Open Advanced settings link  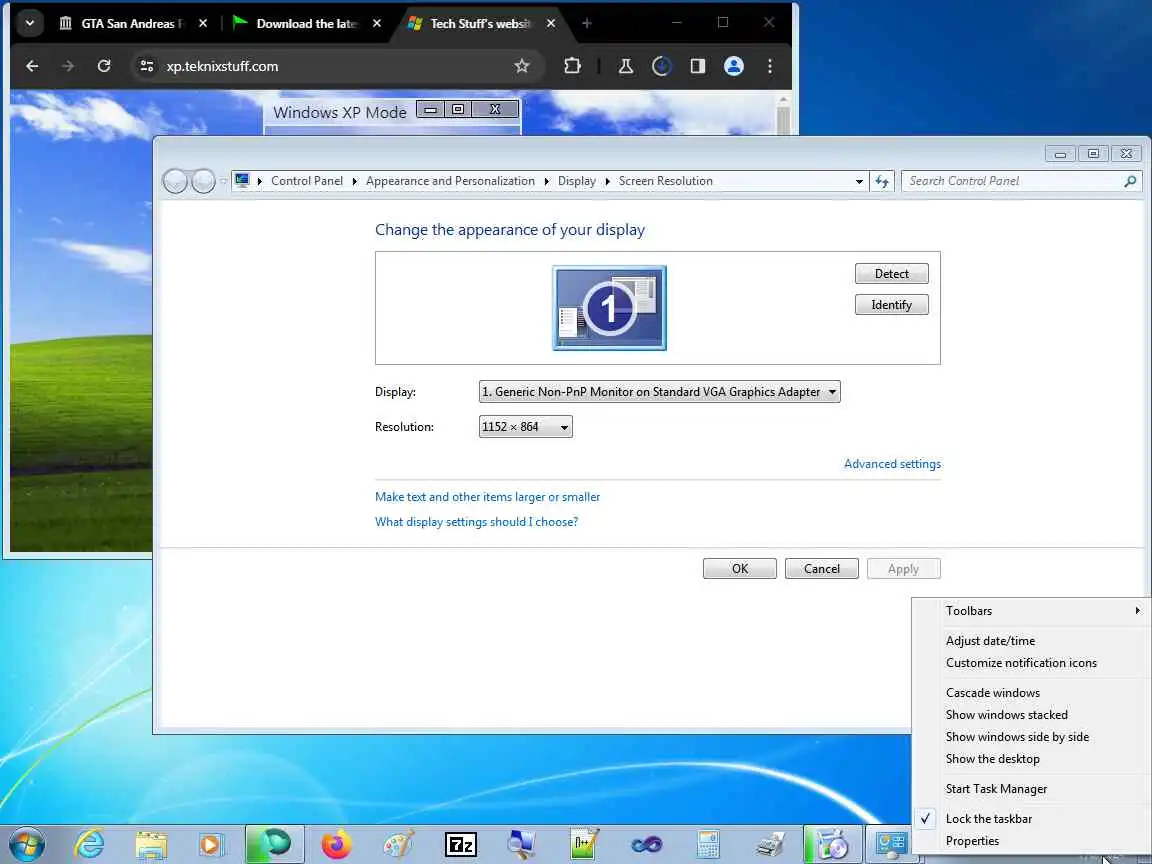pos(892,464)
